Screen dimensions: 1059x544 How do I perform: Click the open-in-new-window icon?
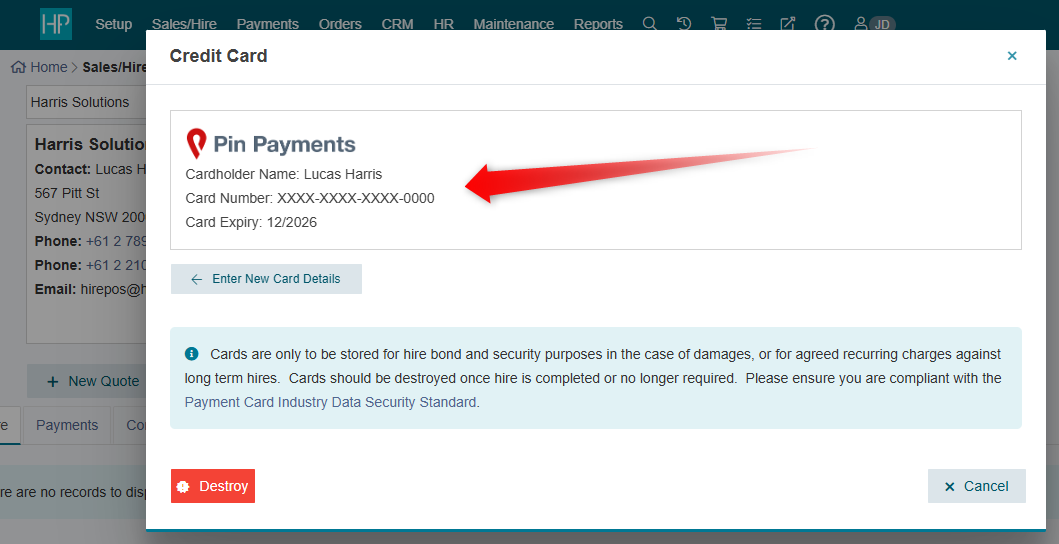tap(787, 24)
